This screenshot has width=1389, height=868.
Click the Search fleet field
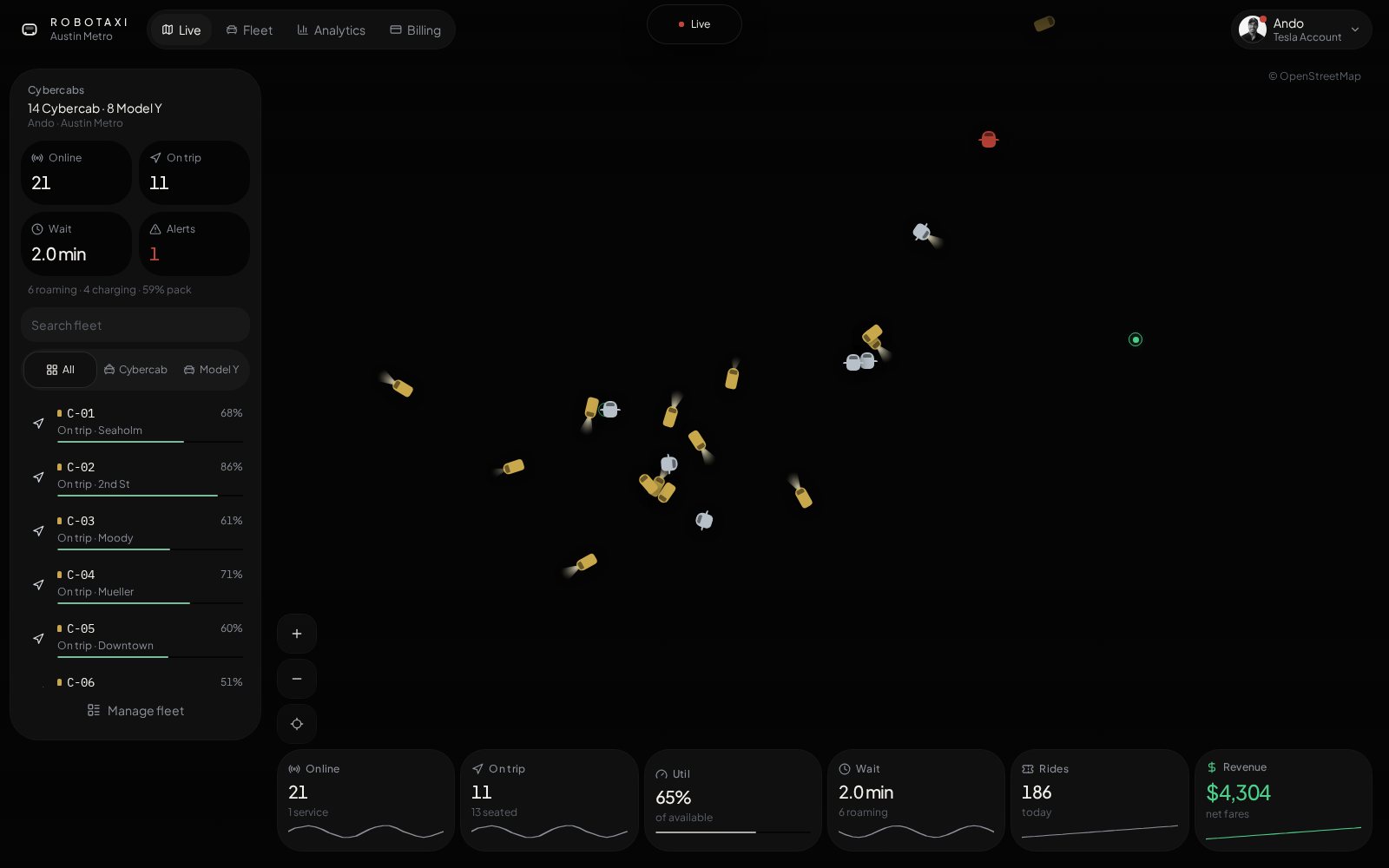coord(135,325)
